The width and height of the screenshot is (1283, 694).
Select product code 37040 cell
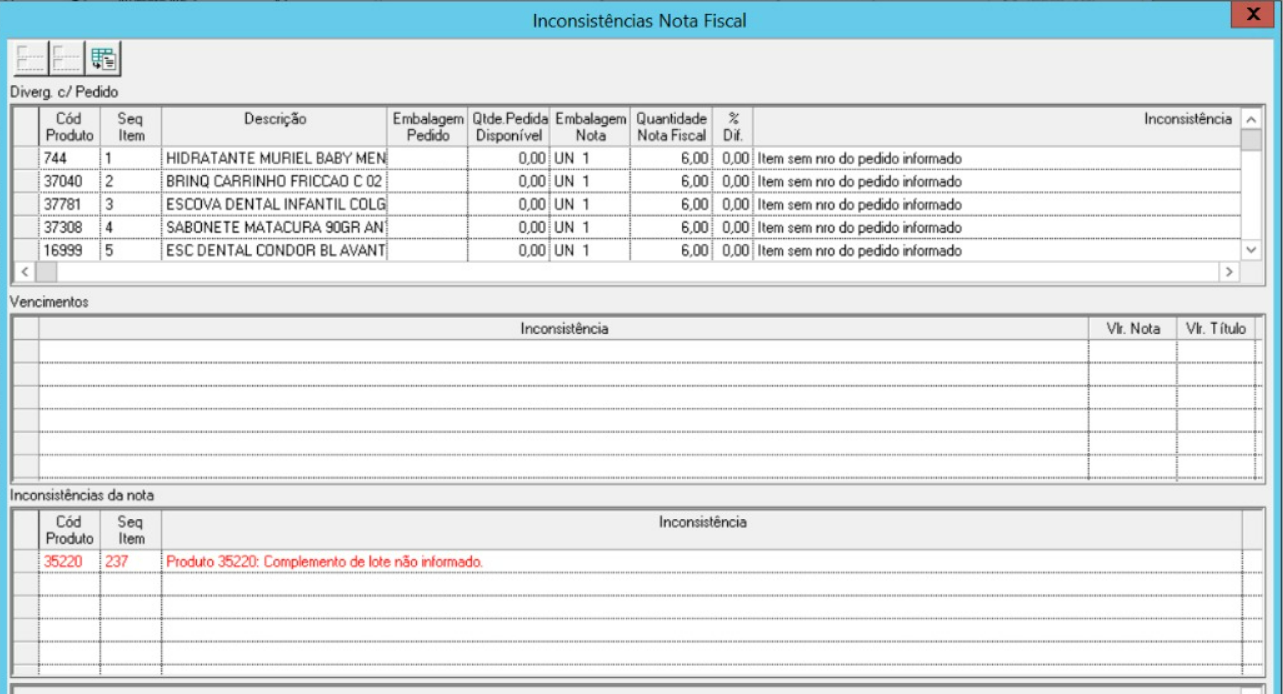(71, 181)
